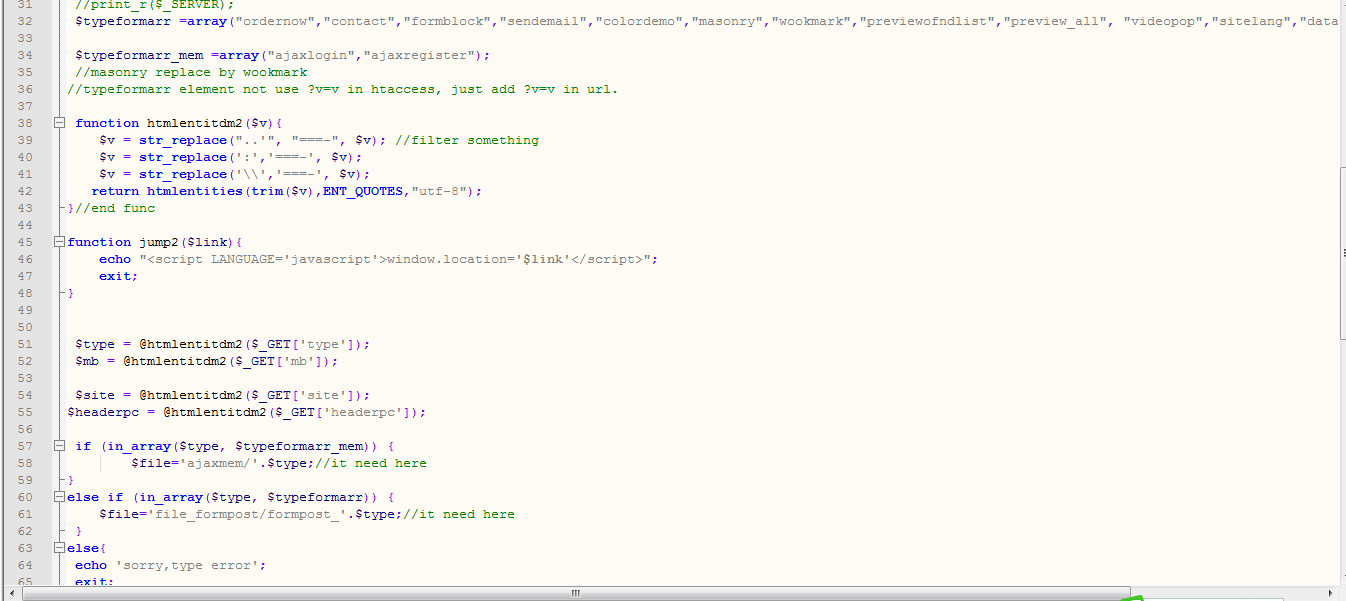
Task: Click the "masonry" string on line 32
Action: pyautogui.click(x=725, y=21)
